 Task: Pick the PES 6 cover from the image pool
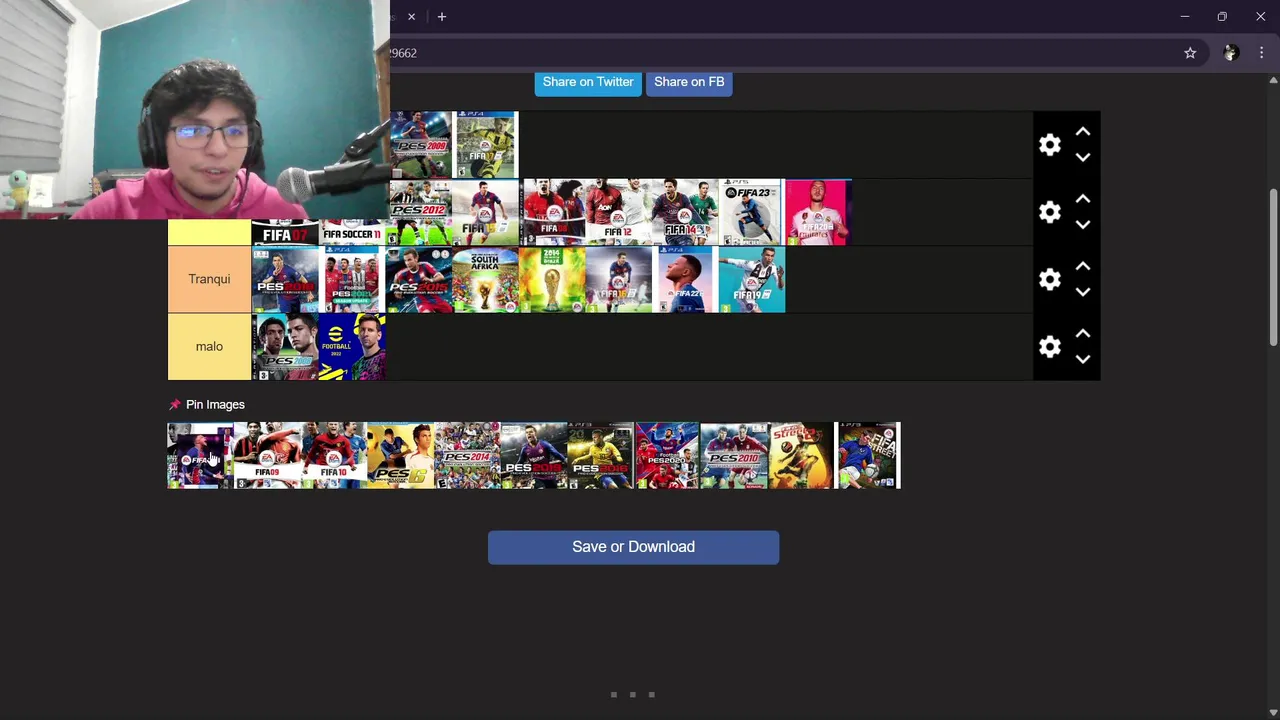pos(400,456)
